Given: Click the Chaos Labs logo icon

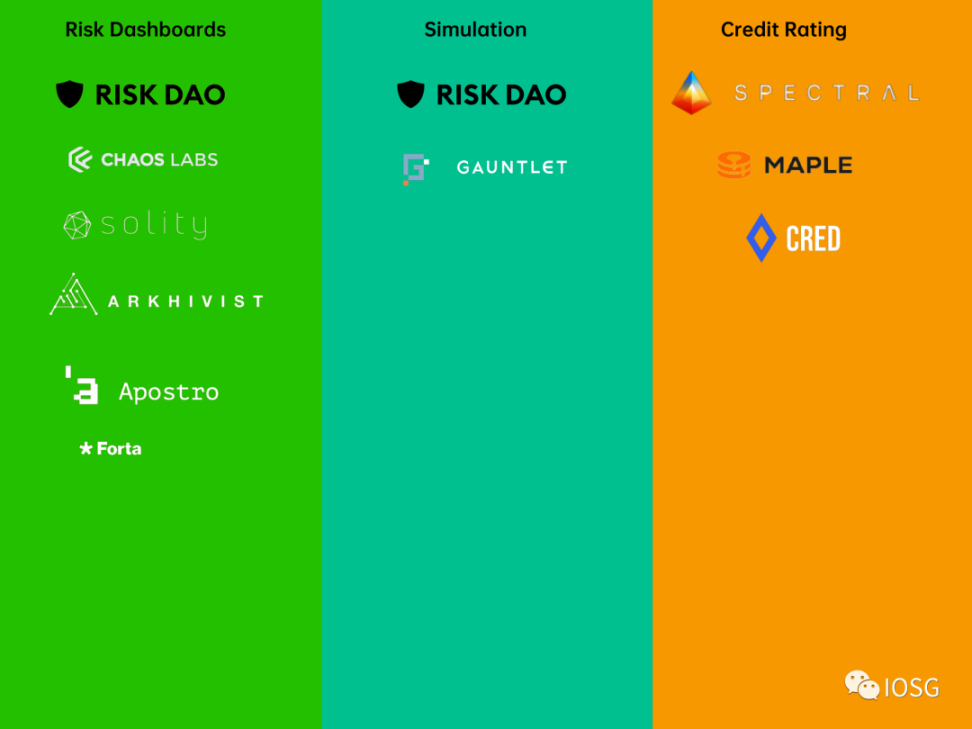Looking at the screenshot, I should point(80,159).
